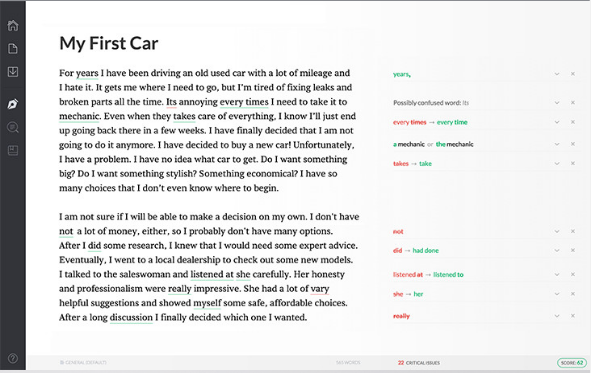Image resolution: width=591 pixels, height=373 pixels.
Task: Expand the 'not' suggestion card
Action: coord(557,232)
